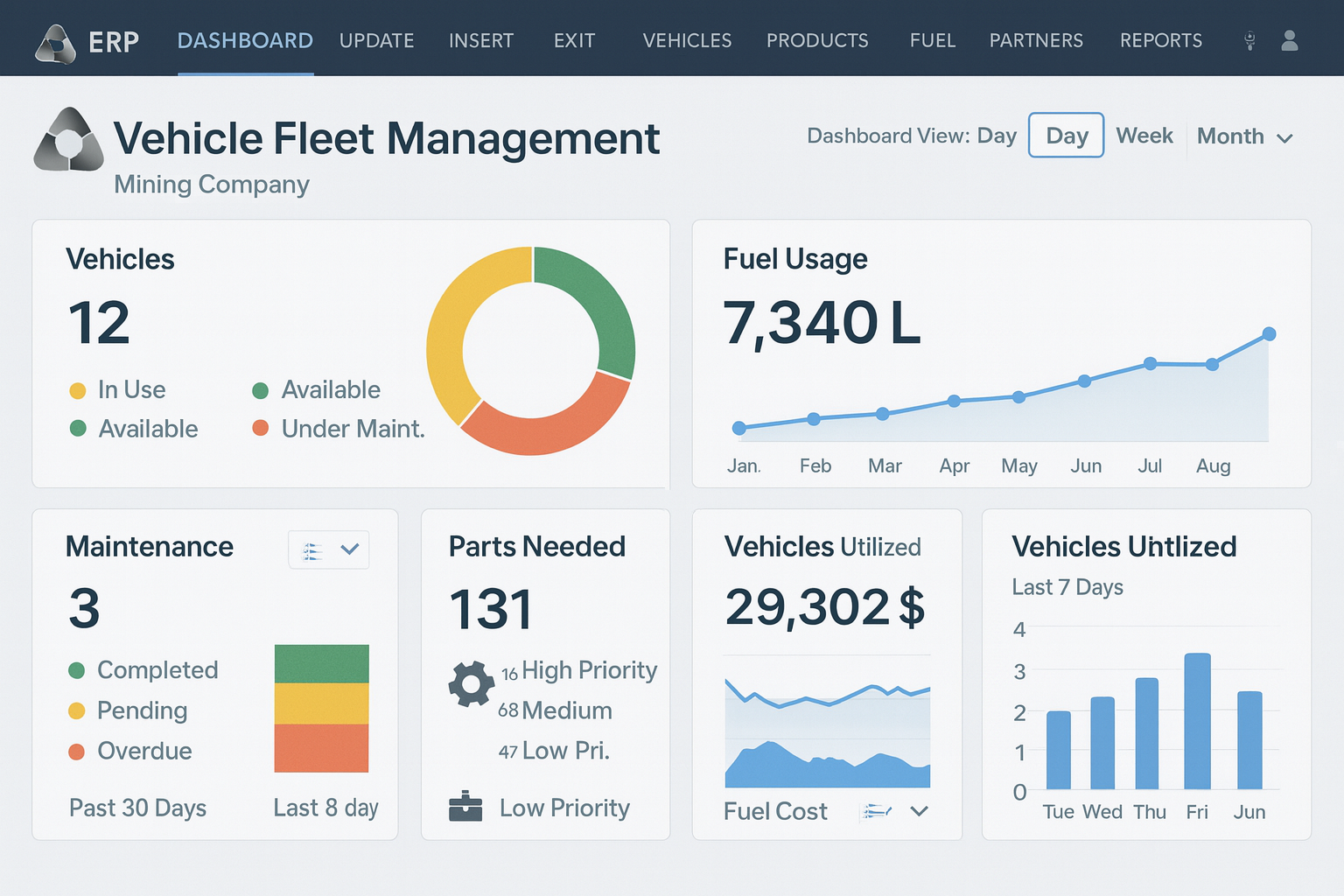Click the Maintenance filter icon
This screenshot has height=896, width=1344.
pyautogui.click(x=312, y=550)
